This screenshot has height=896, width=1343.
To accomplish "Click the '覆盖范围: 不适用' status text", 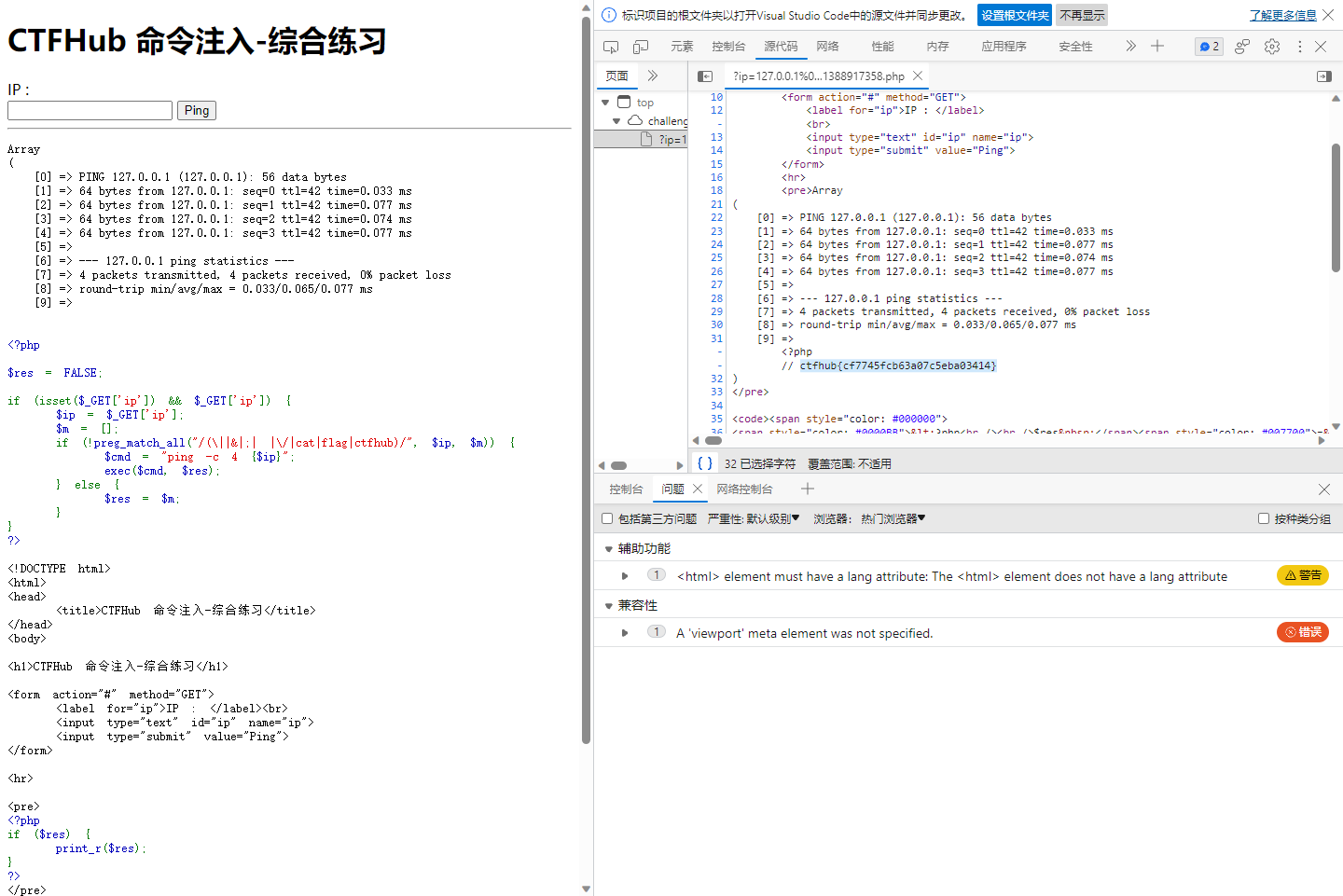I will (x=850, y=463).
